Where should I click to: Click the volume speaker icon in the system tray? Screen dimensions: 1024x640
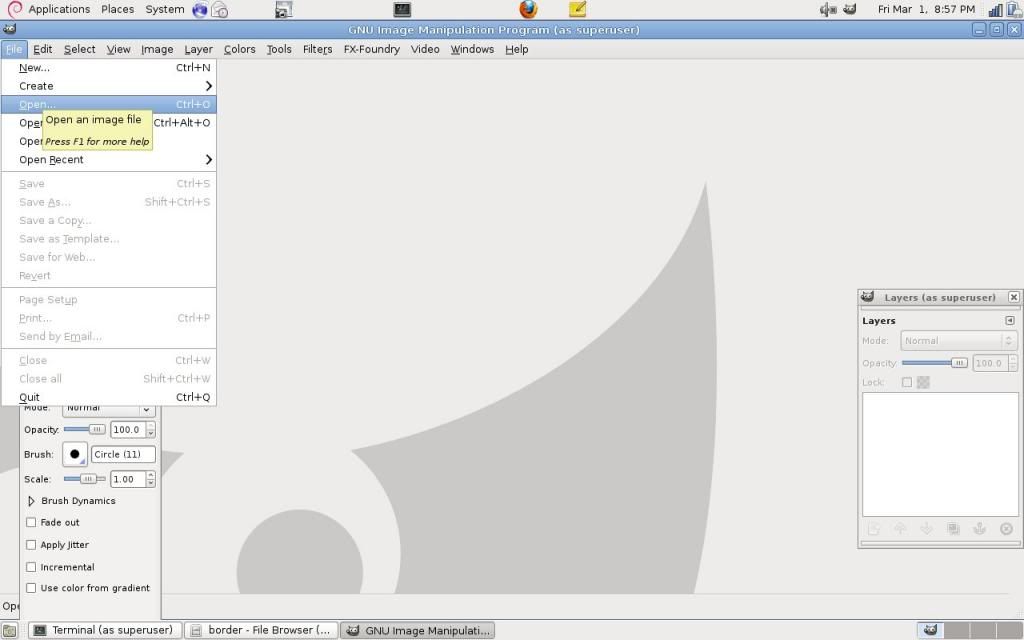click(x=828, y=9)
